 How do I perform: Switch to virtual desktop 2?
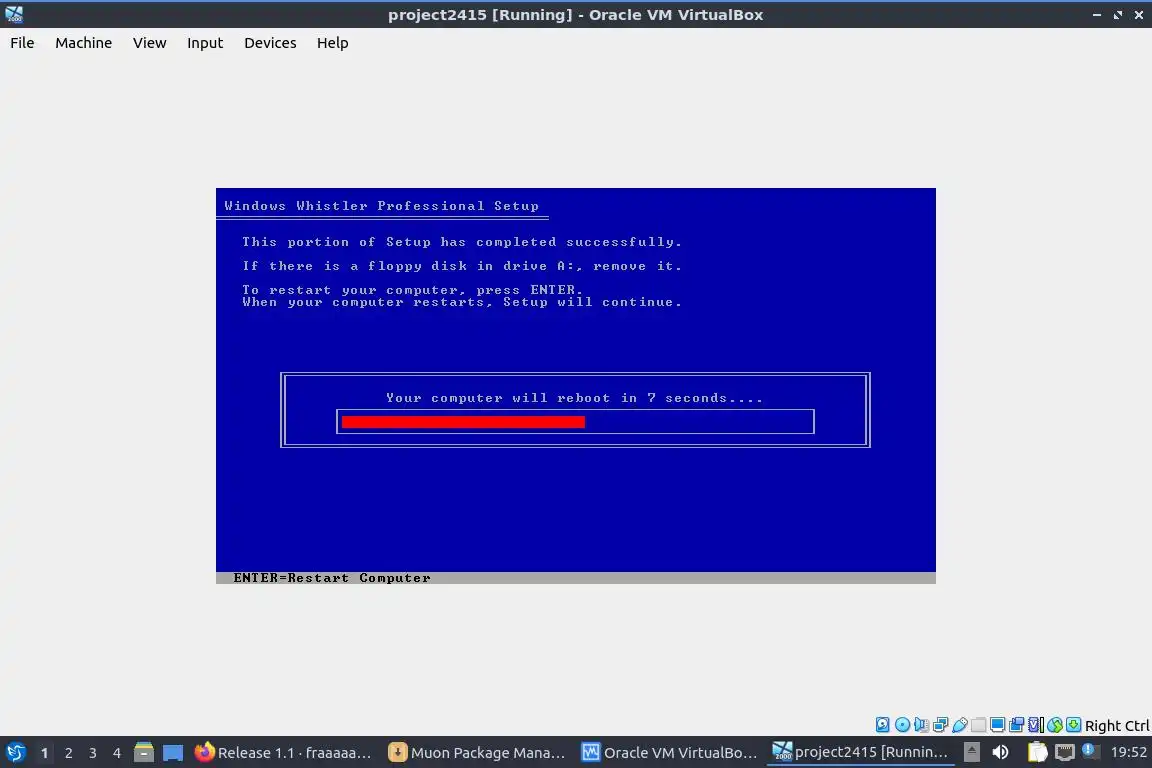click(68, 753)
